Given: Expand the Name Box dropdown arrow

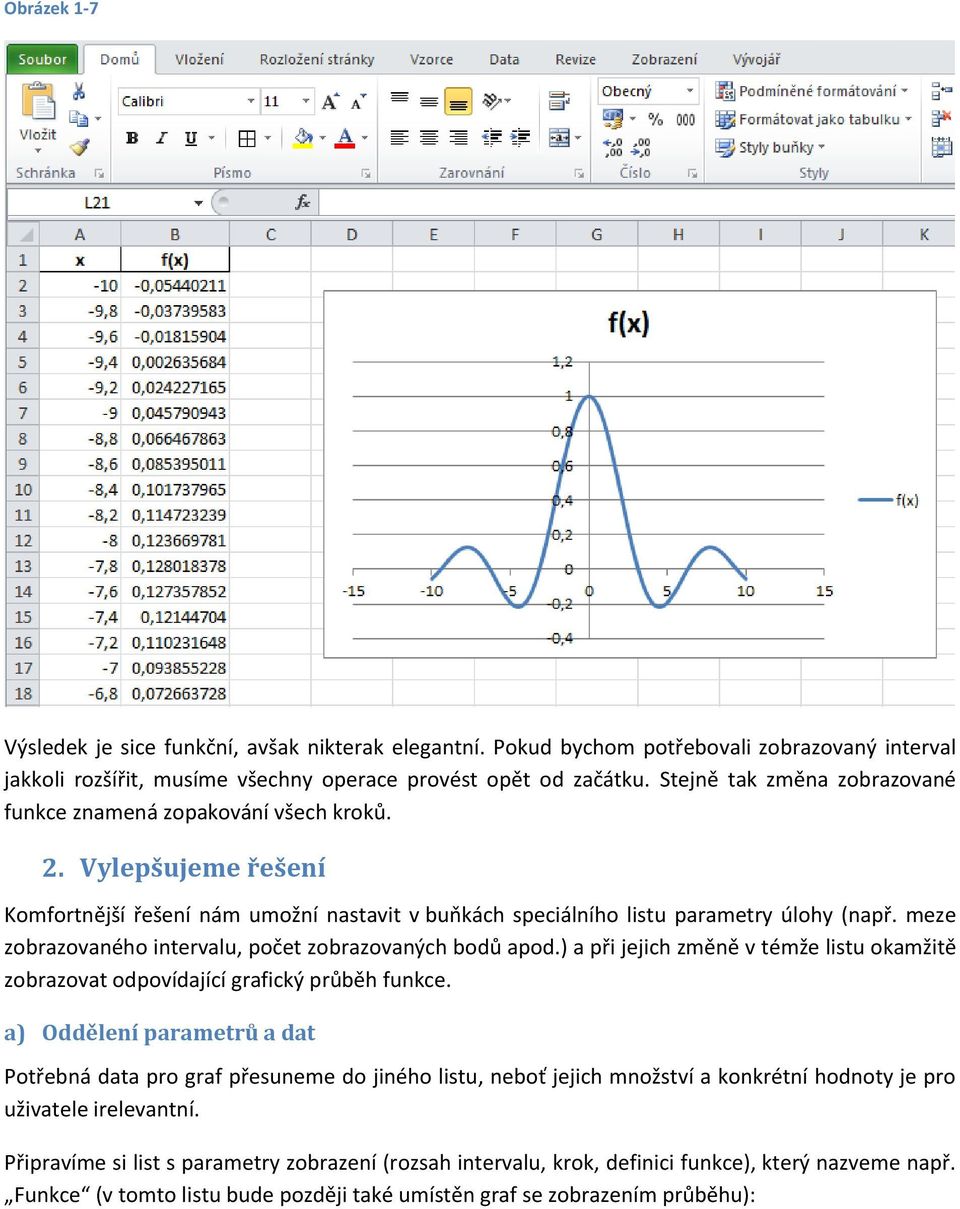Looking at the screenshot, I should coord(199,202).
